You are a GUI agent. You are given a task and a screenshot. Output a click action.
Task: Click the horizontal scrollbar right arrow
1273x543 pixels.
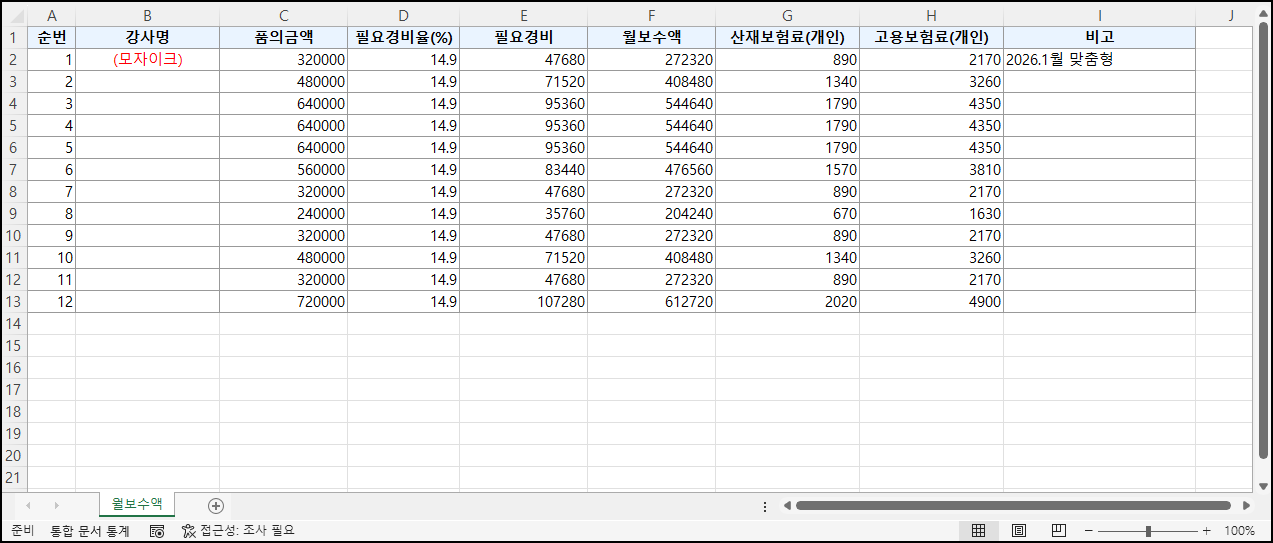1246,506
